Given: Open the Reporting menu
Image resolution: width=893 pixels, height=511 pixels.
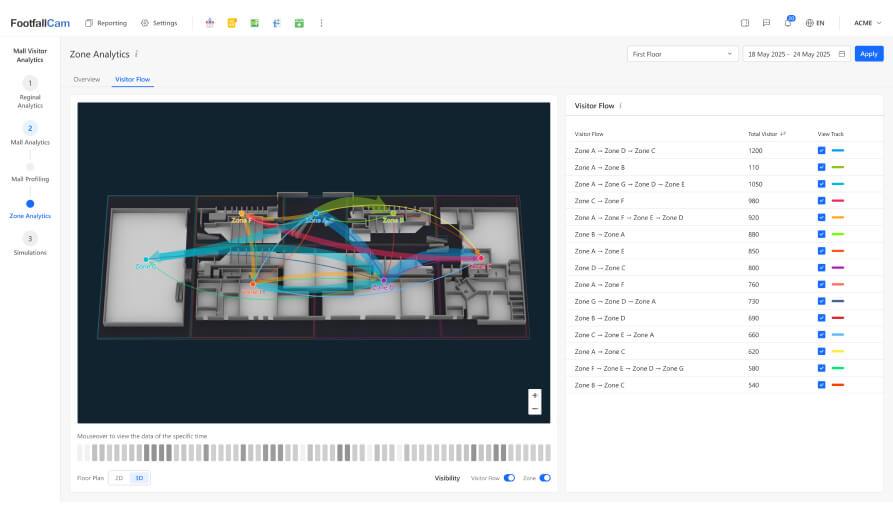Looking at the screenshot, I should tap(106, 23).
